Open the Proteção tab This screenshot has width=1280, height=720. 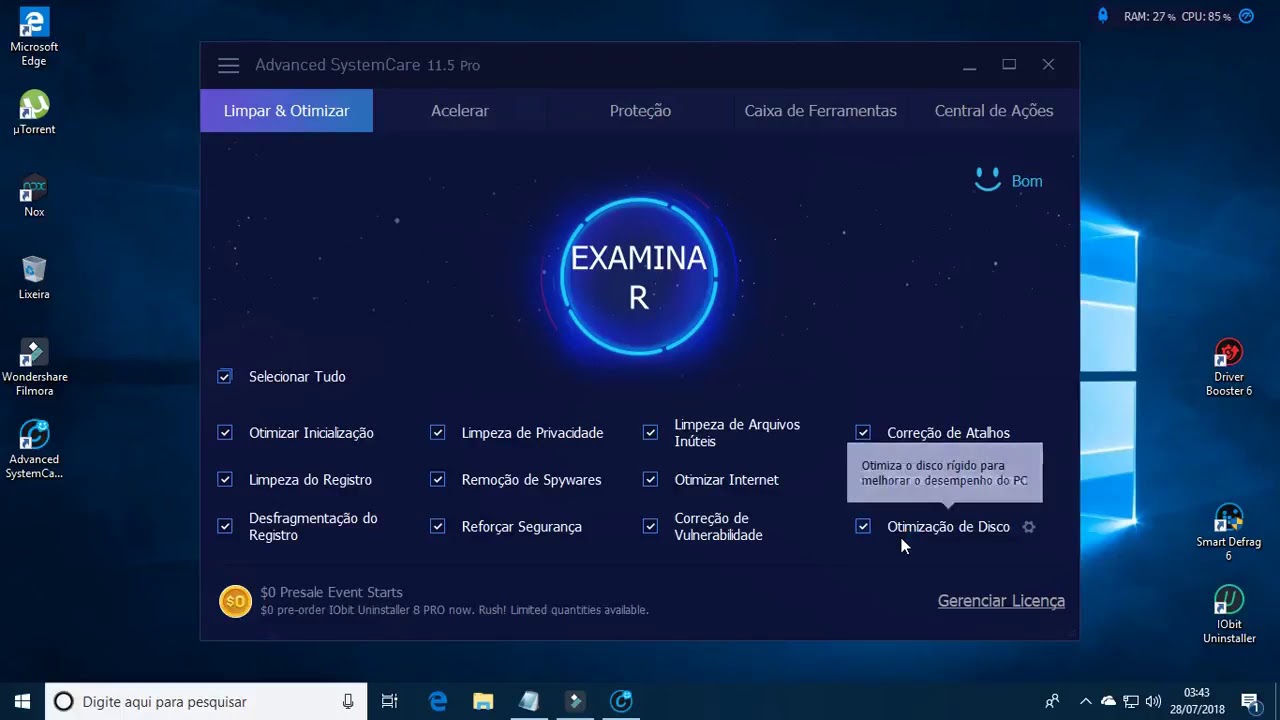click(x=640, y=111)
